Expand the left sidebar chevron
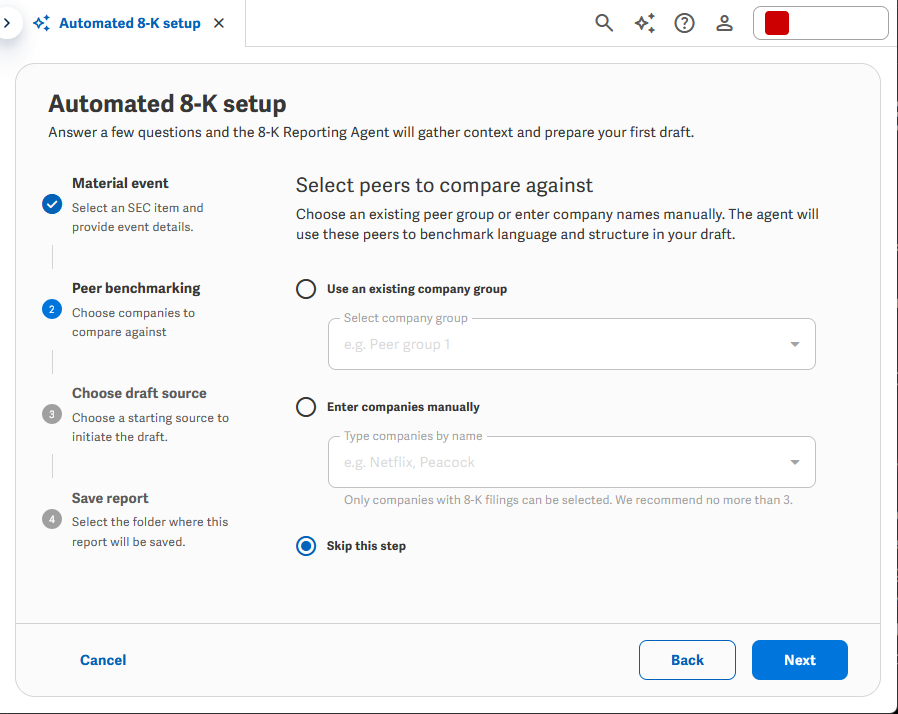898x714 pixels. (7, 23)
